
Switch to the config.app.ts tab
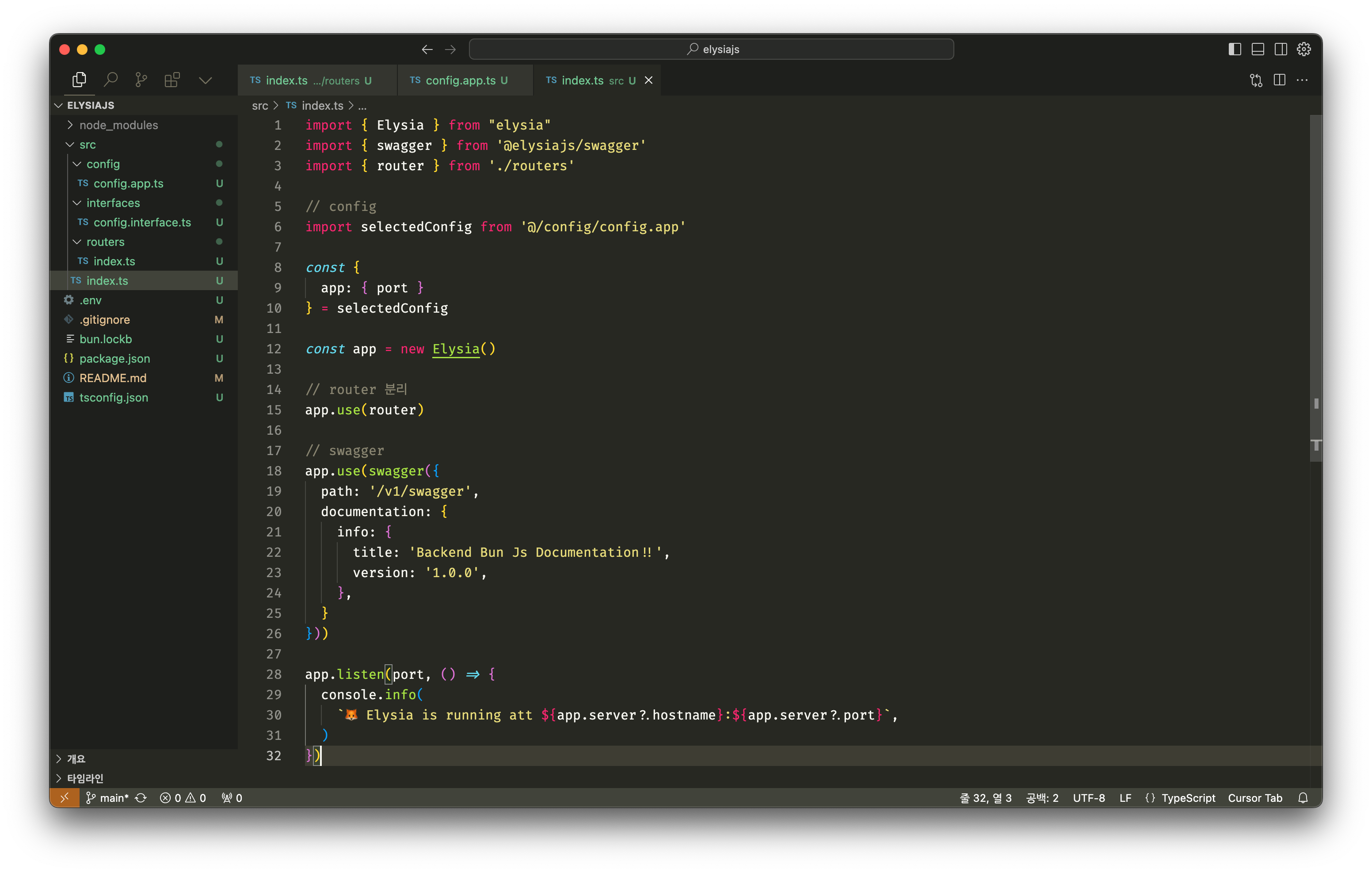coord(461,80)
